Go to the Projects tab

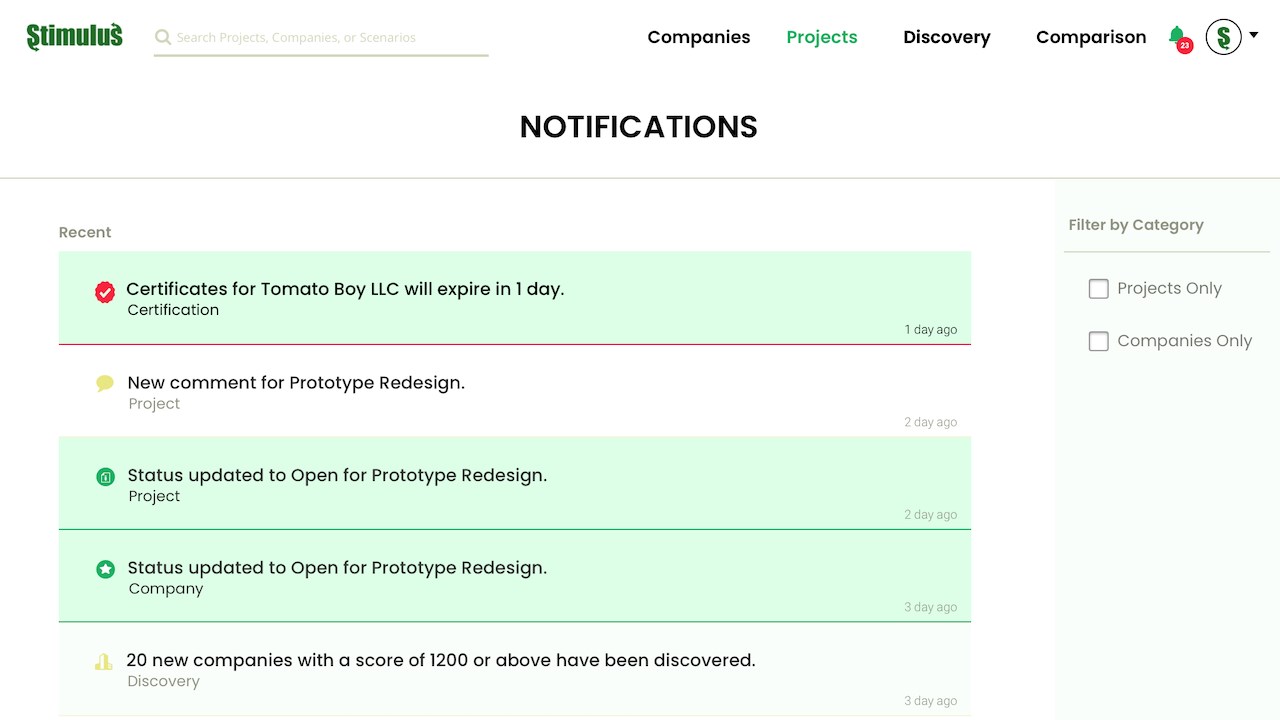821,37
